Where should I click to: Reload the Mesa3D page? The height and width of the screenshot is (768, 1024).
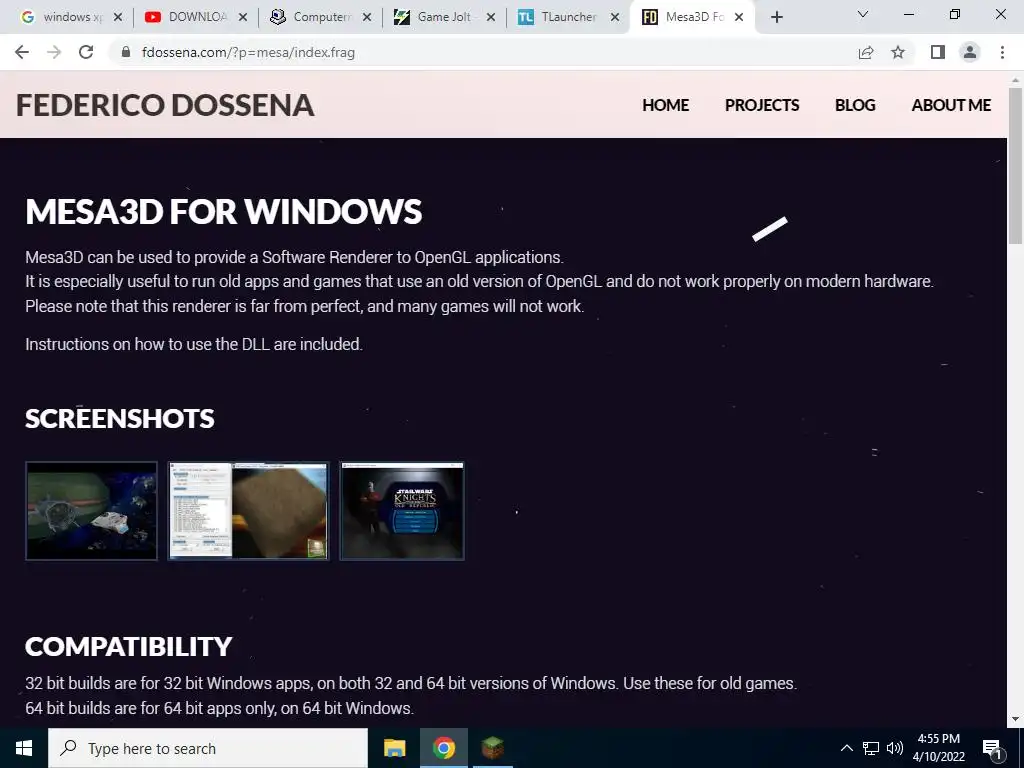[86, 52]
